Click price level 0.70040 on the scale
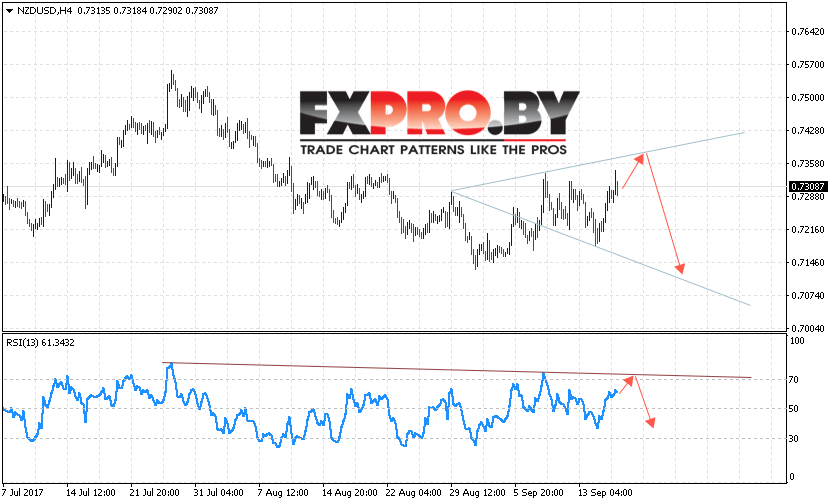 coord(808,328)
